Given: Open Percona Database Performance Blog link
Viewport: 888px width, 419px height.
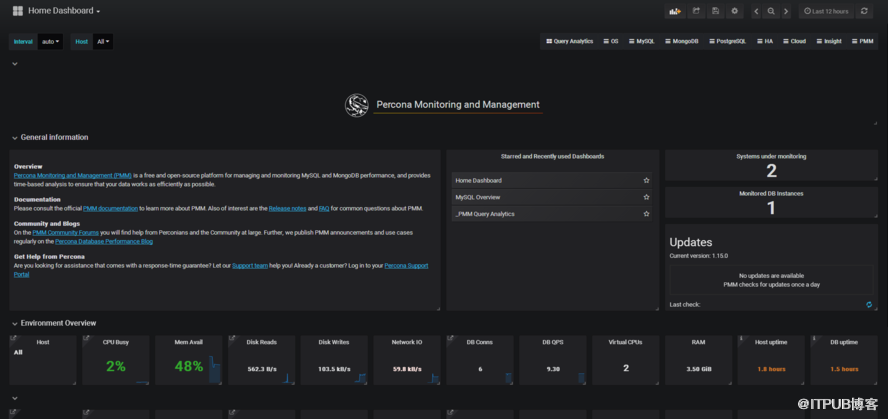Looking at the screenshot, I should pyautogui.click(x=104, y=241).
